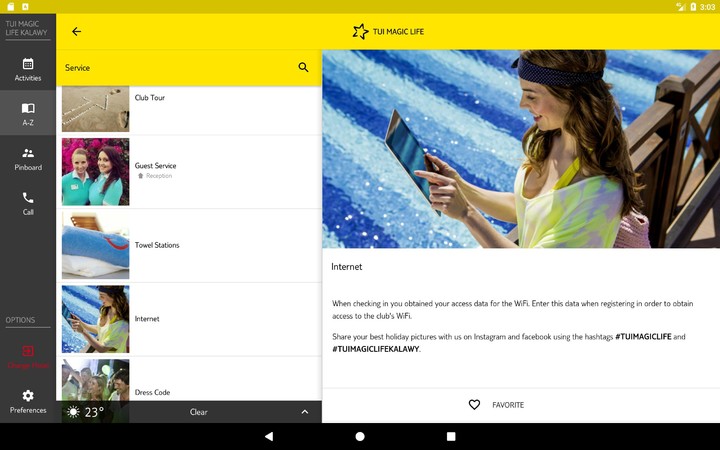The image size is (720, 450).
Task: Open the Club Tour entry
Action: pos(190,99)
